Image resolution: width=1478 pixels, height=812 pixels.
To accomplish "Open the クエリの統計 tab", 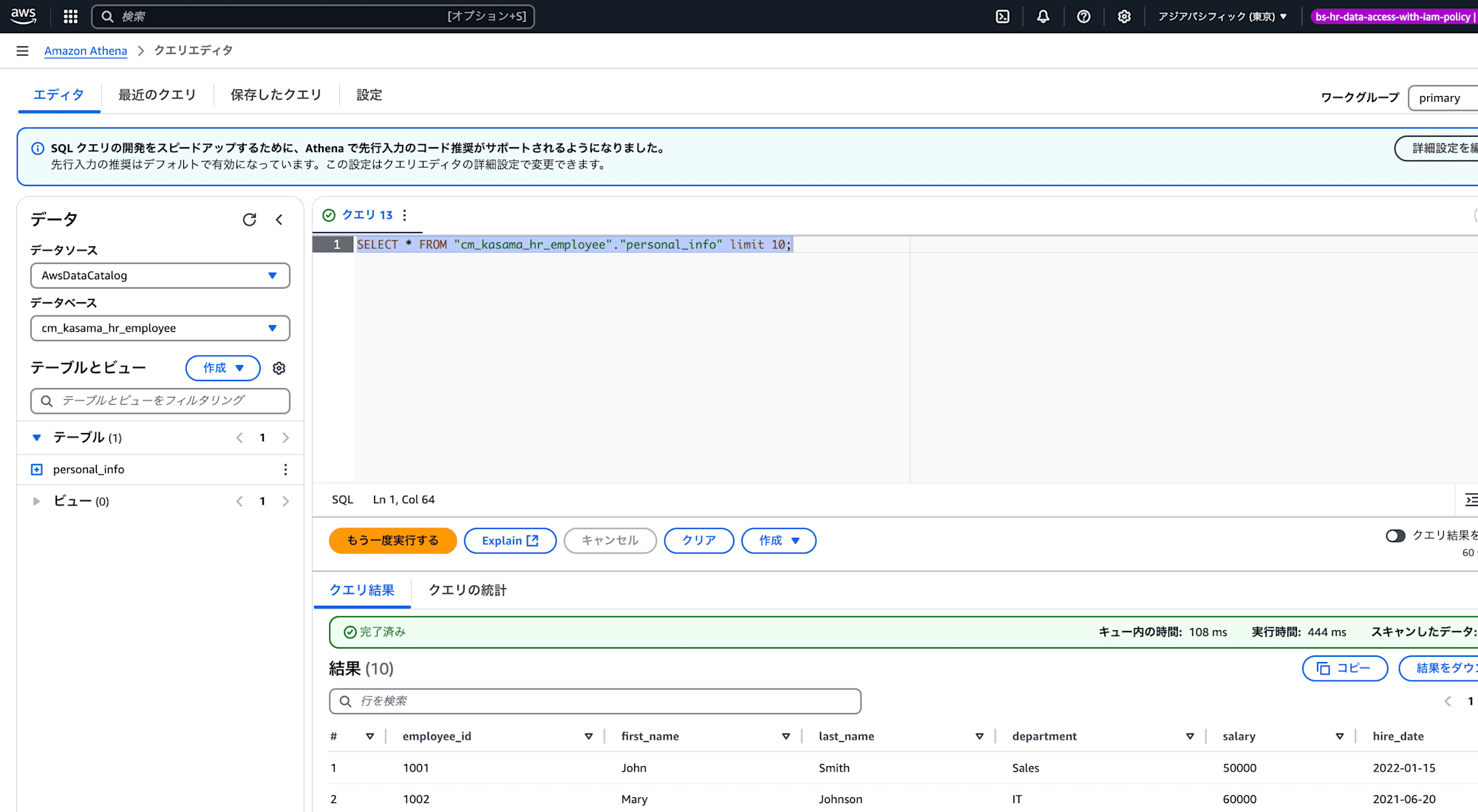I will 468,590.
